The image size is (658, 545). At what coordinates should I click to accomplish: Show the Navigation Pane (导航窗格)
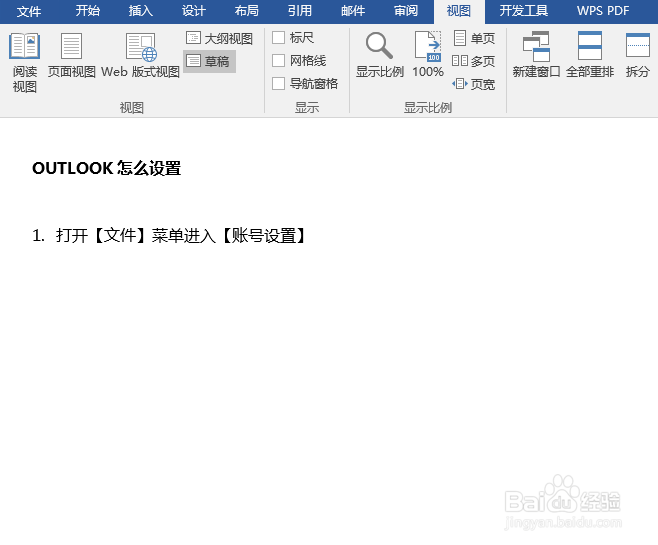tap(279, 83)
